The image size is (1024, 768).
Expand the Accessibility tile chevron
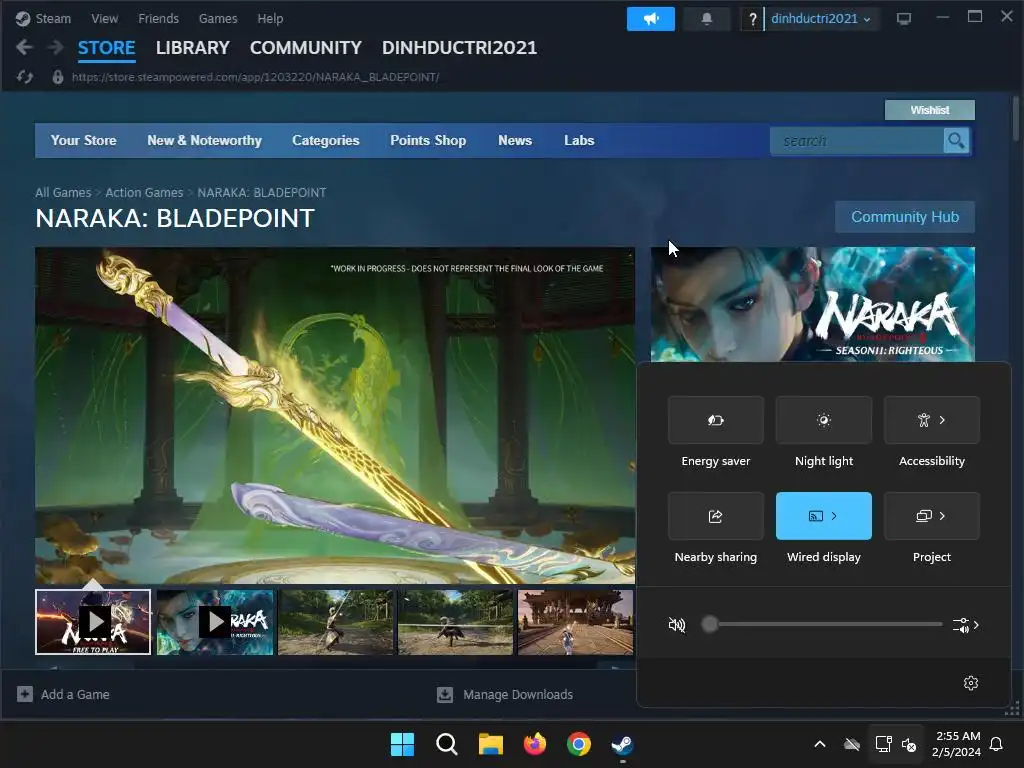tap(942, 420)
